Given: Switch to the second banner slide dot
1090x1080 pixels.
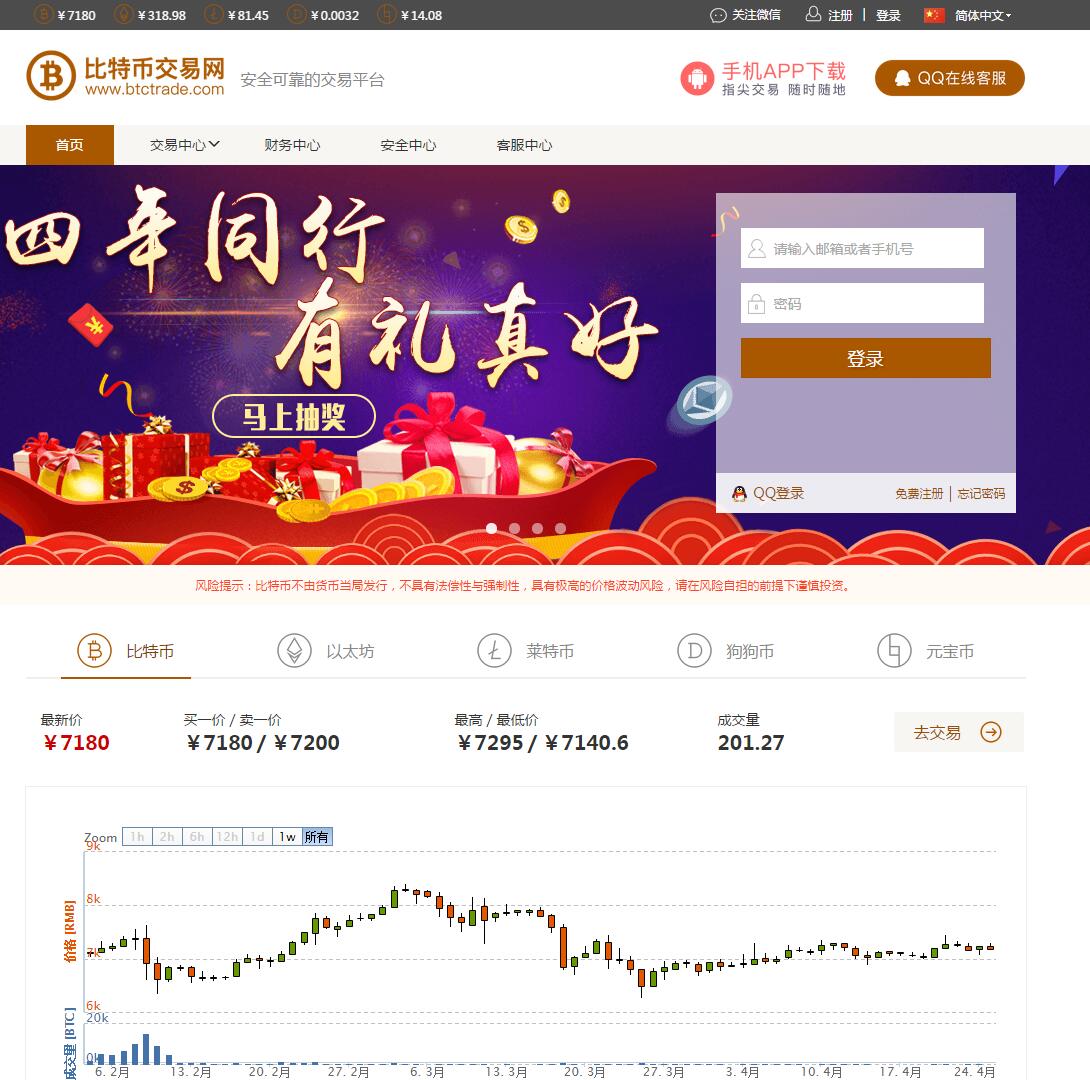Looking at the screenshot, I should pos(514,528).
